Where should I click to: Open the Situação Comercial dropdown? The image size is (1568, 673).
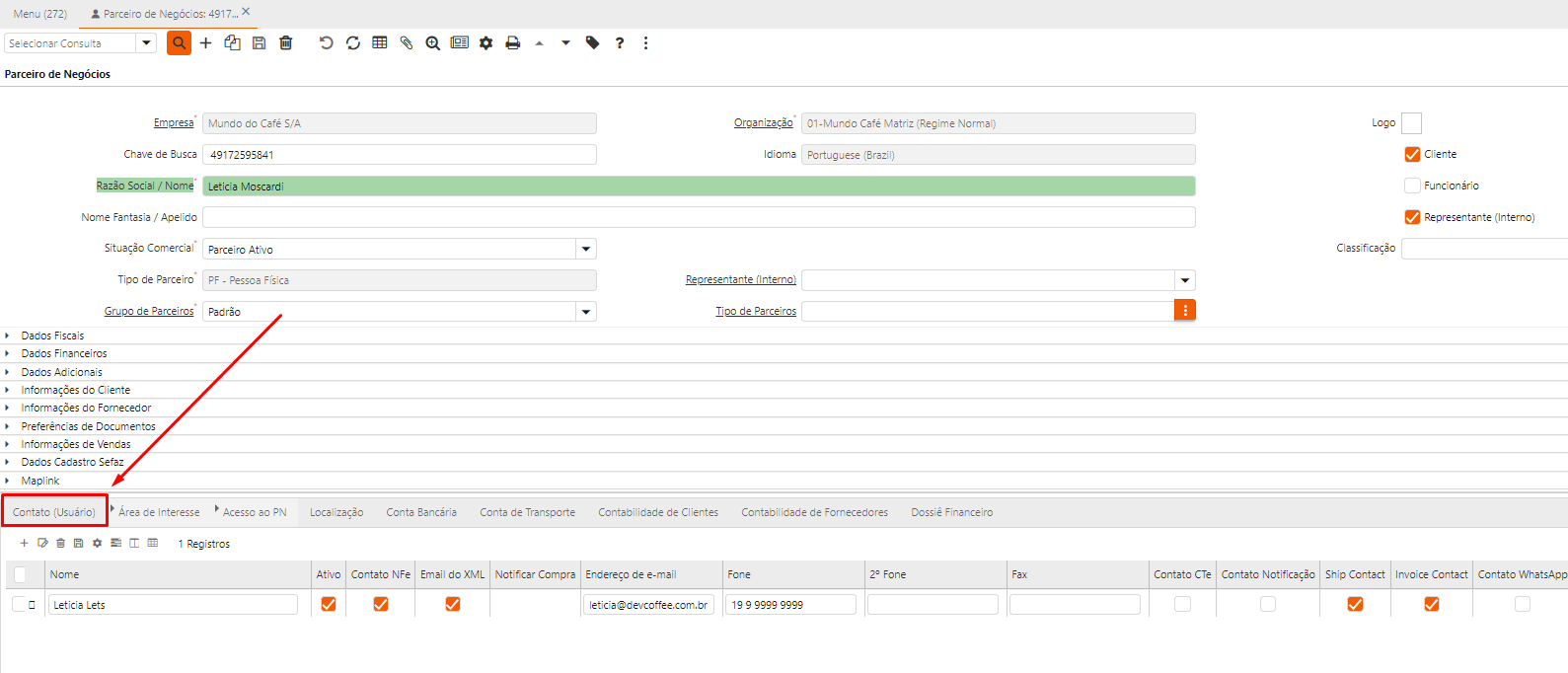(x=586, y=250)
